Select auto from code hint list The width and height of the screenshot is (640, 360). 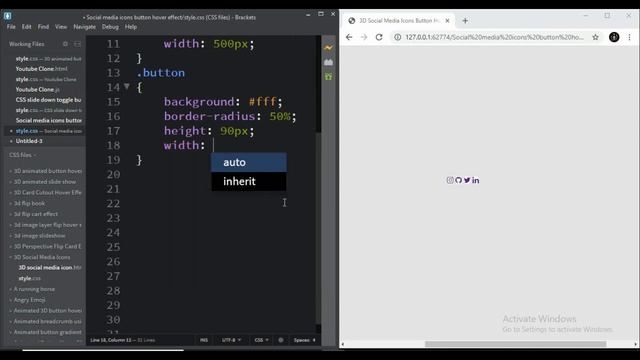click(249, 162)
